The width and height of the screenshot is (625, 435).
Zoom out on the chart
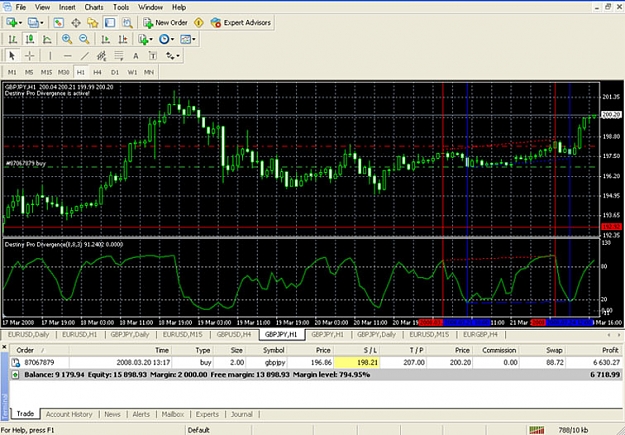(84, 39)
